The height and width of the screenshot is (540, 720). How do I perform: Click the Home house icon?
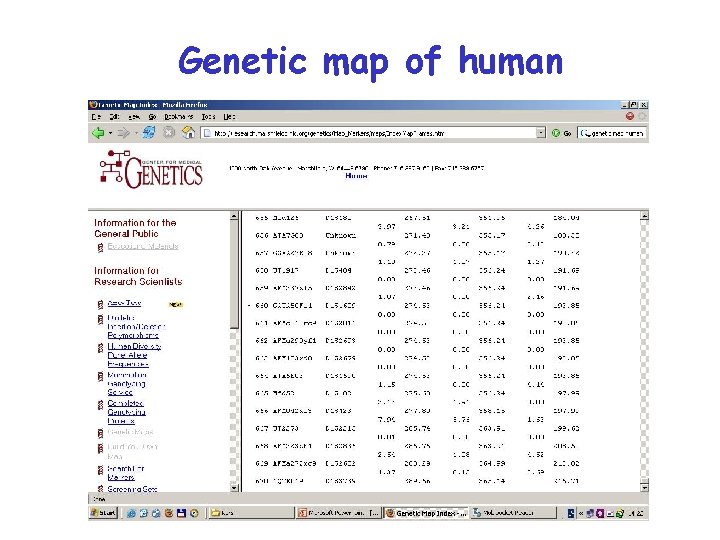(x=188, y=133)
